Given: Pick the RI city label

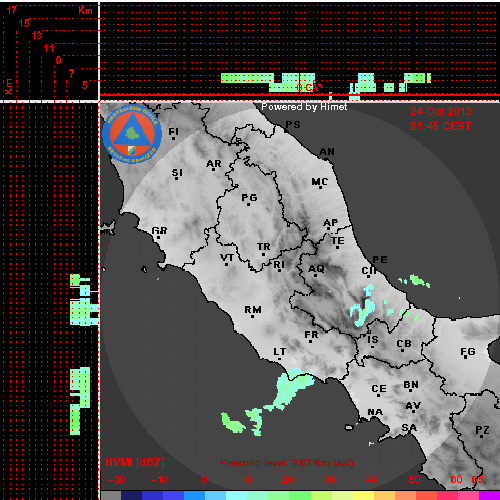Looking at the screenshot, I should tap(279, 265).
